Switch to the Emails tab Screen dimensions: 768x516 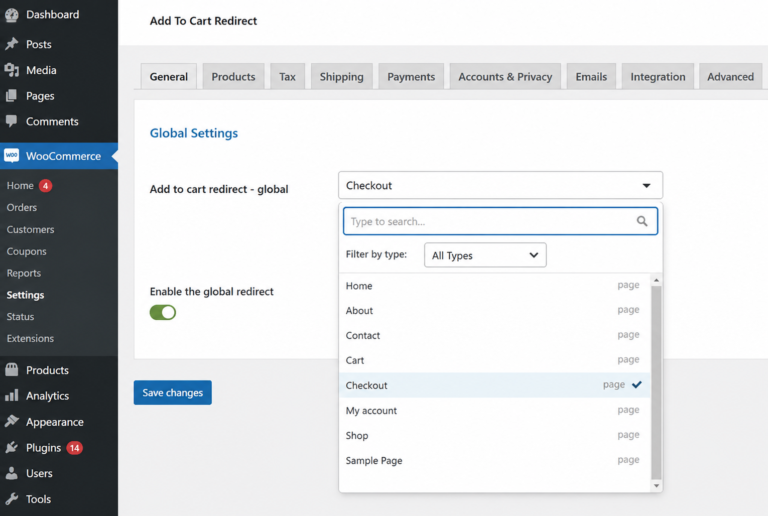click(591, 76)
